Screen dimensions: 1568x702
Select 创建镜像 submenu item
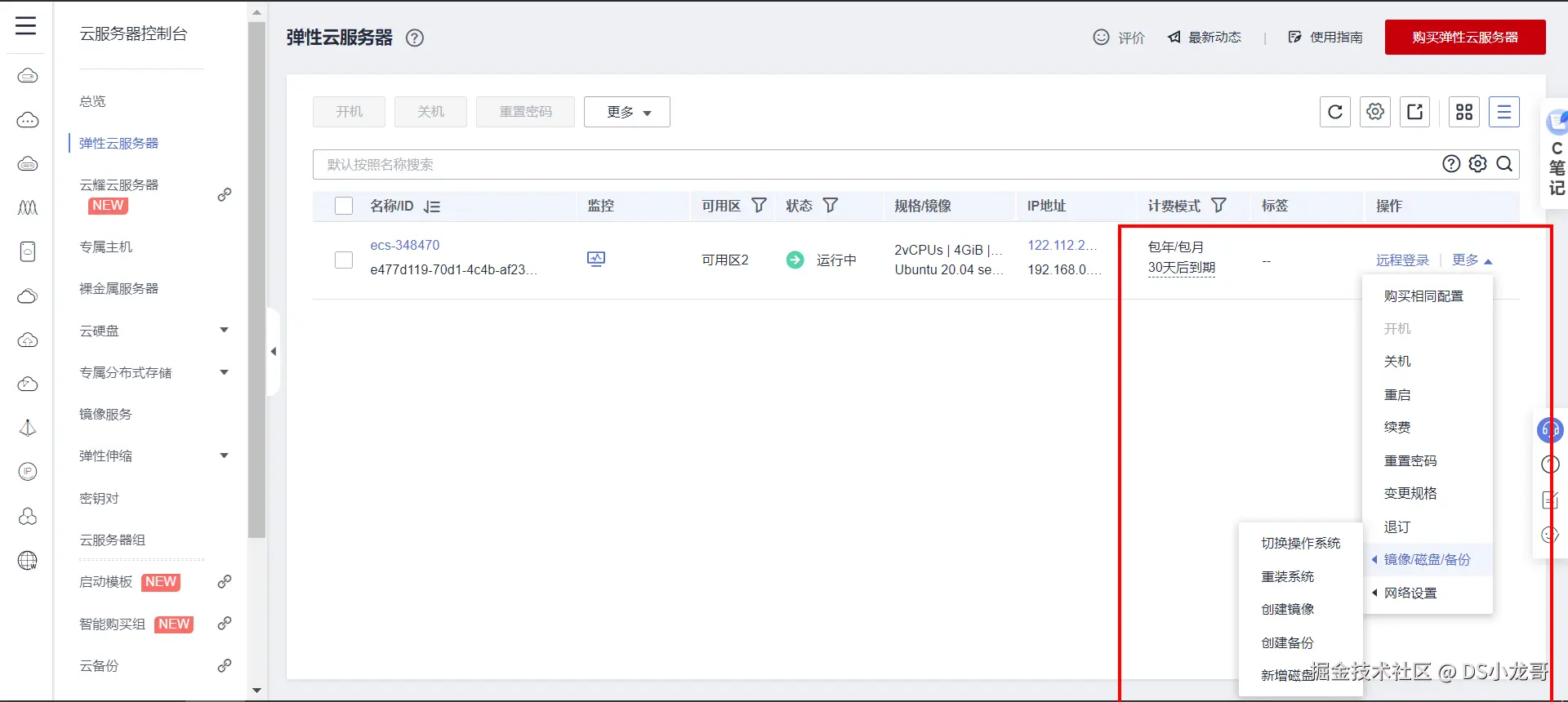pos(1288,610)
